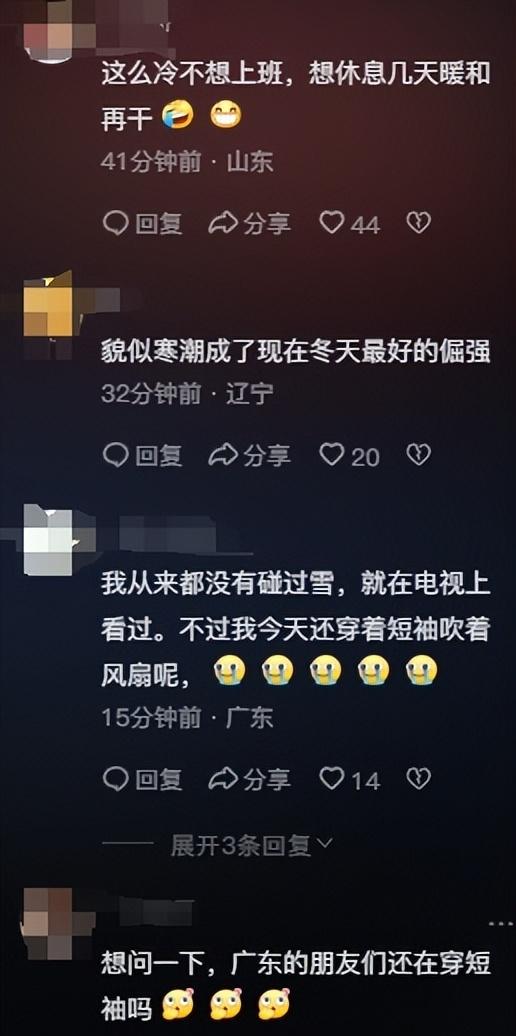Open the white avatar of the Guangdong commenter
Screen dimensions: 516x1036
pyautogui.click(x=50, y=540)
